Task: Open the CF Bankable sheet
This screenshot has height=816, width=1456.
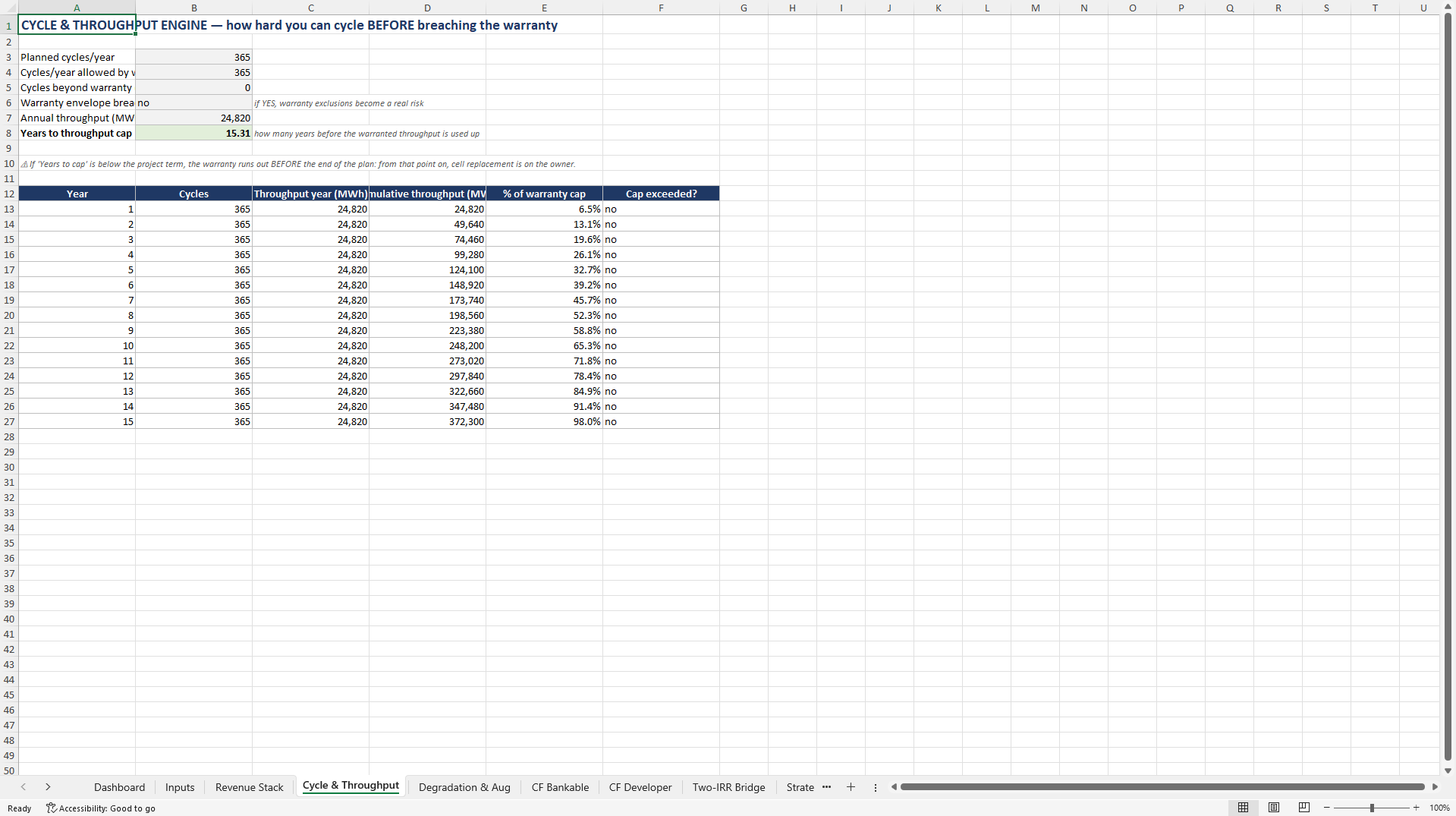Action: (560, 787)
